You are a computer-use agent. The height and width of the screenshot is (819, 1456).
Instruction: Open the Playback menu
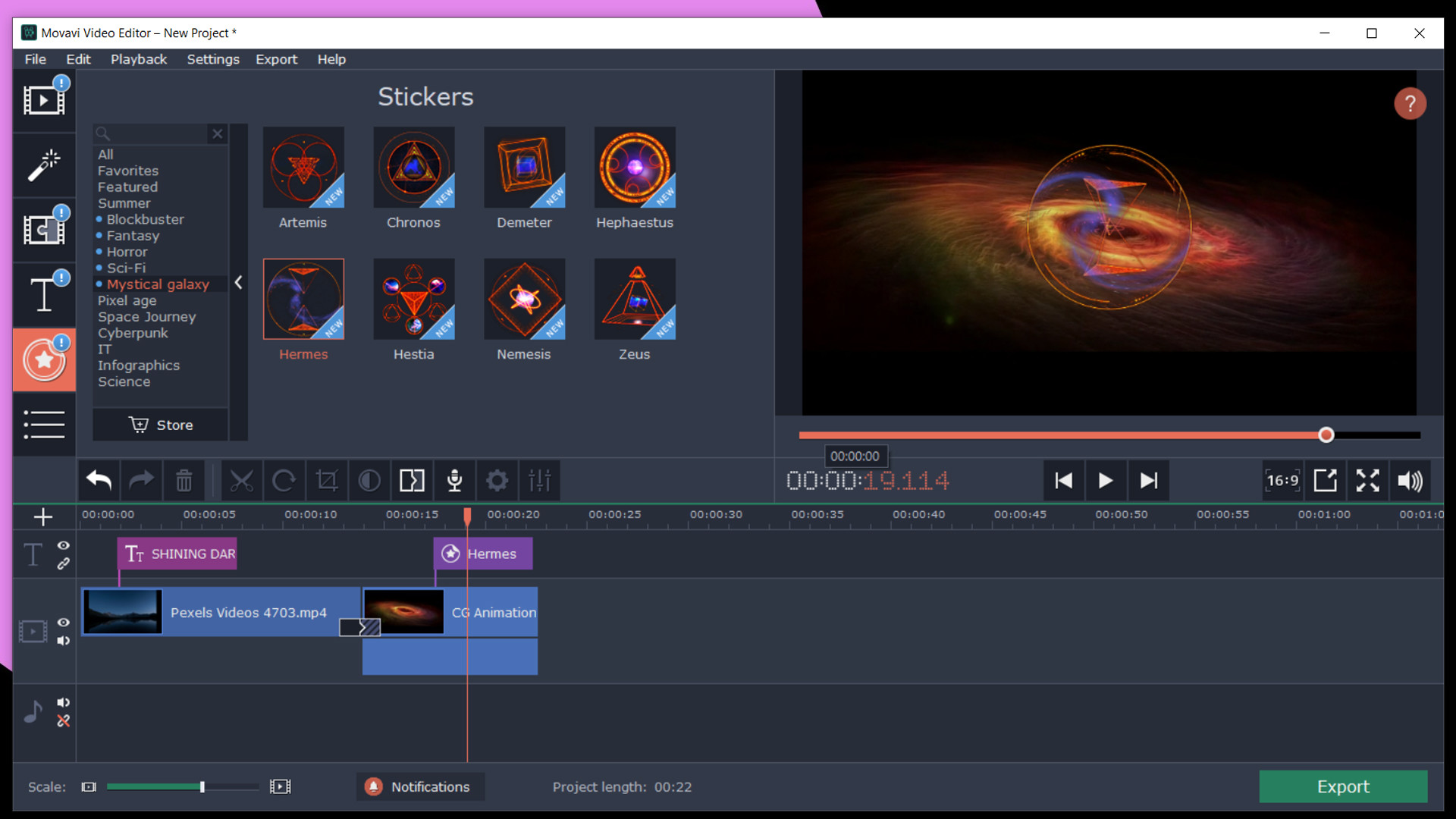pos(137,59)
